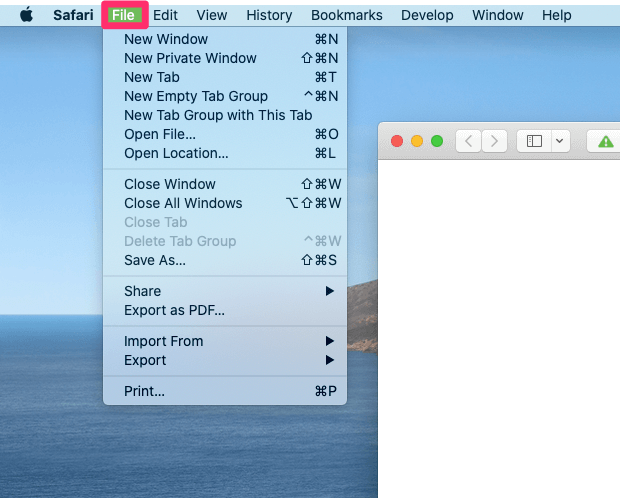
Task: Expand the Export submenu
Action: (x=225, y=360)
